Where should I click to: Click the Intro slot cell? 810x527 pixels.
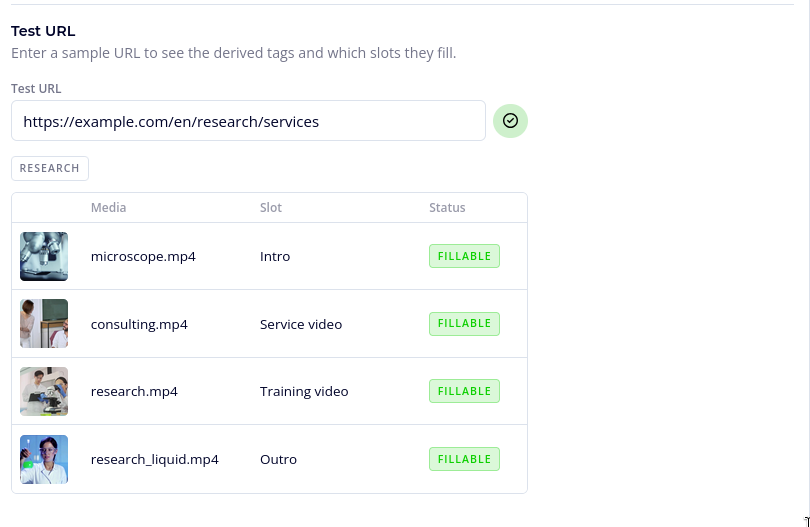pyautogui.click(x=275, y=257)
